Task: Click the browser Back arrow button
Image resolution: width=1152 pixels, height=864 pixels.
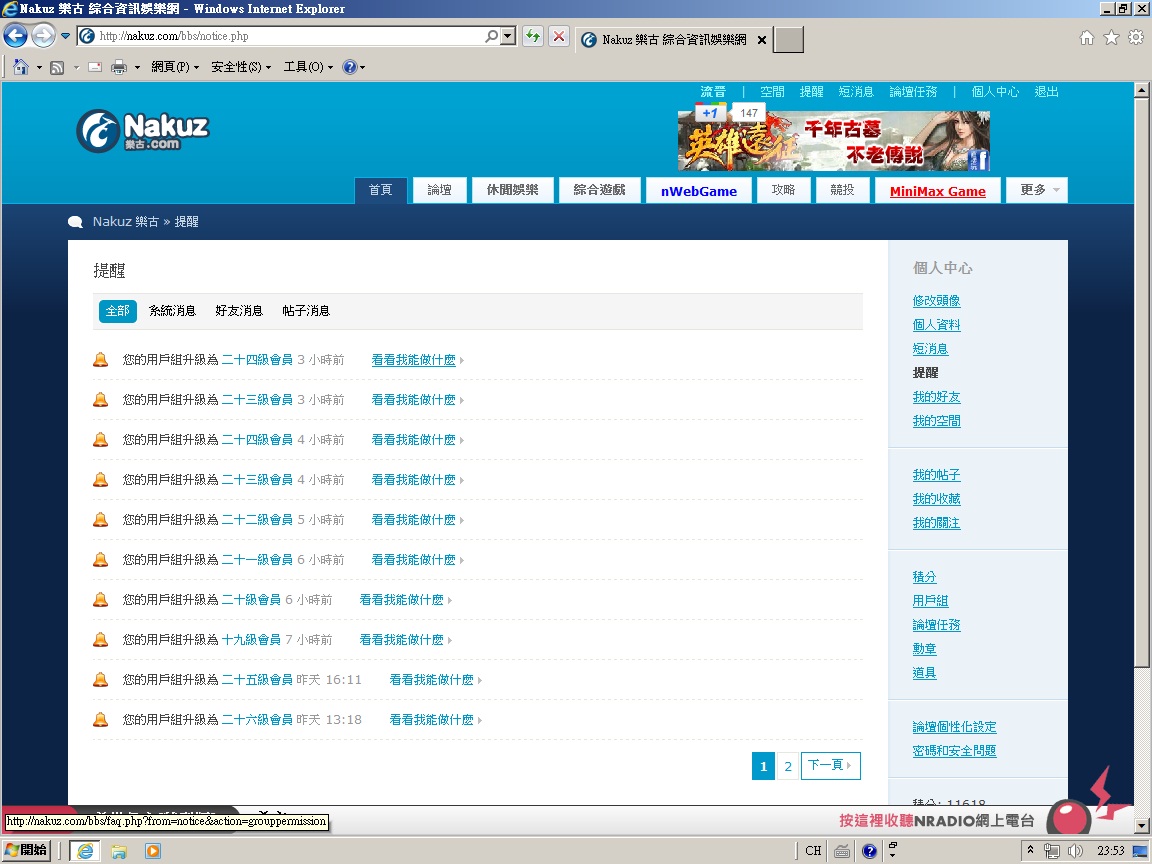Action: click(15, 37)
